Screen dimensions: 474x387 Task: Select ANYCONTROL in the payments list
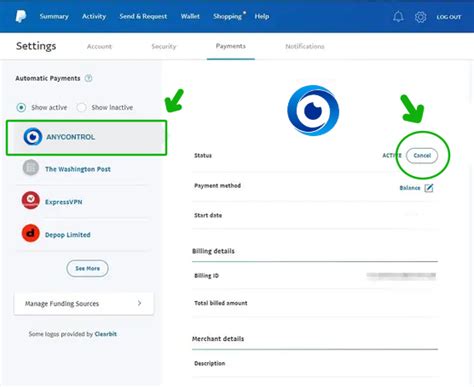[x=87, y=138]
